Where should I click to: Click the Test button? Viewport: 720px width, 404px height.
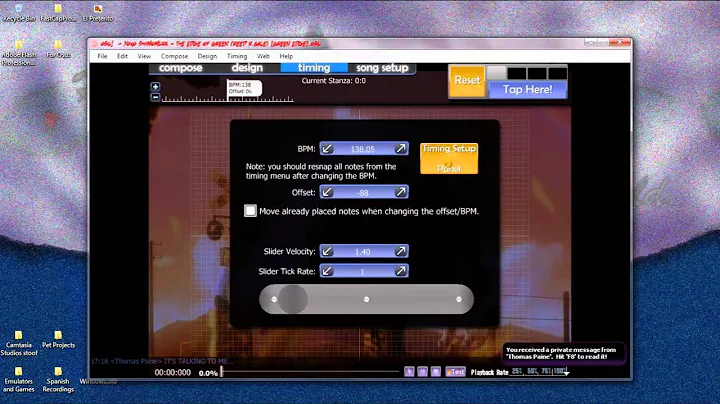point(456,371)
